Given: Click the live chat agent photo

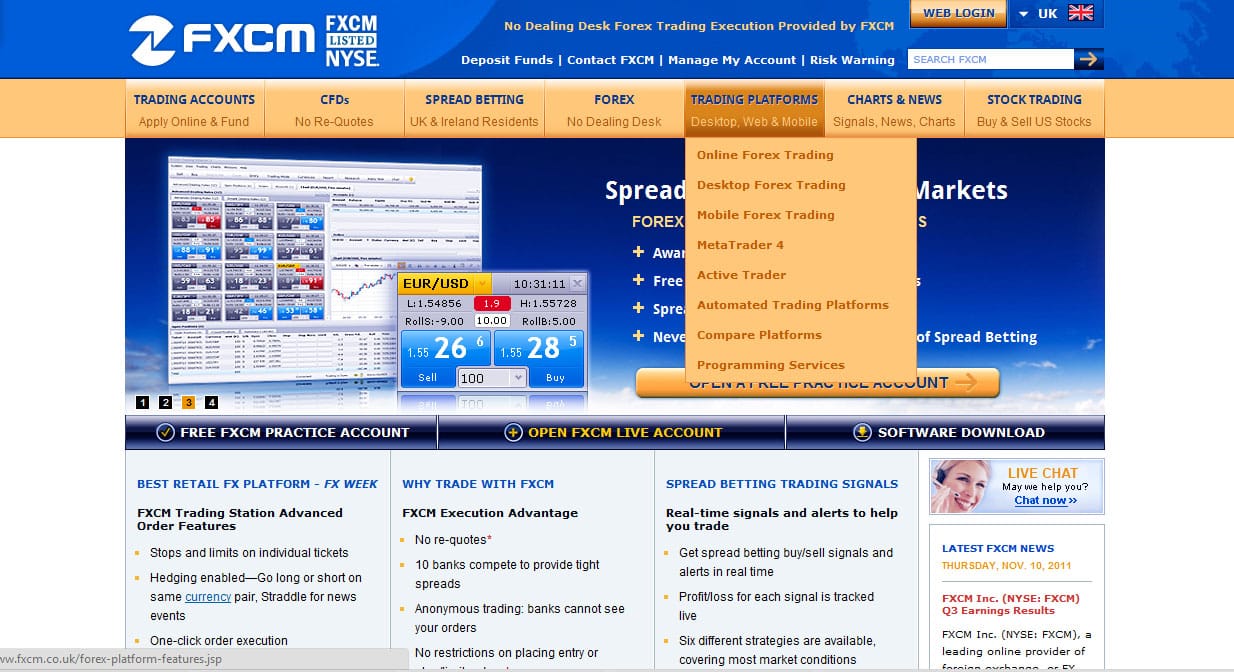Looking at the screenshot, I should click(962, 487).
